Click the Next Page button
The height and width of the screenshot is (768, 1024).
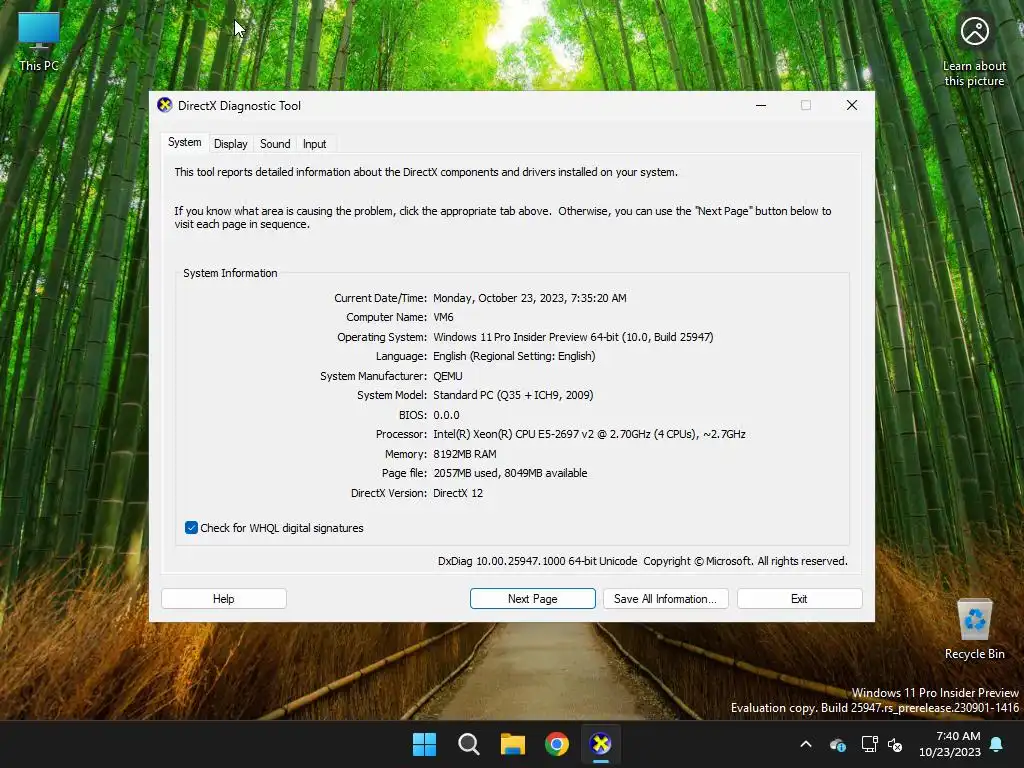tap(532, 599)
